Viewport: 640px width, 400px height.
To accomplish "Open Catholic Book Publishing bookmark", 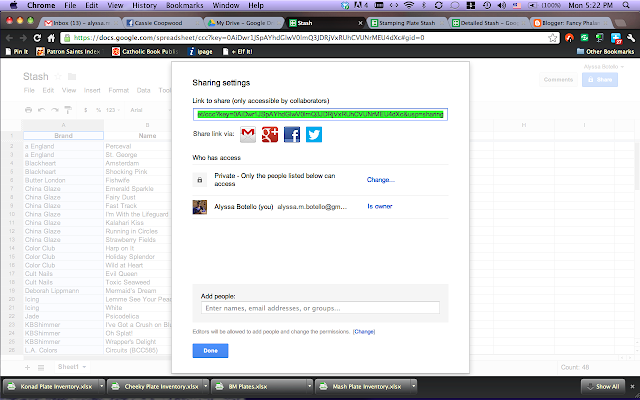I will pos(145,51).
